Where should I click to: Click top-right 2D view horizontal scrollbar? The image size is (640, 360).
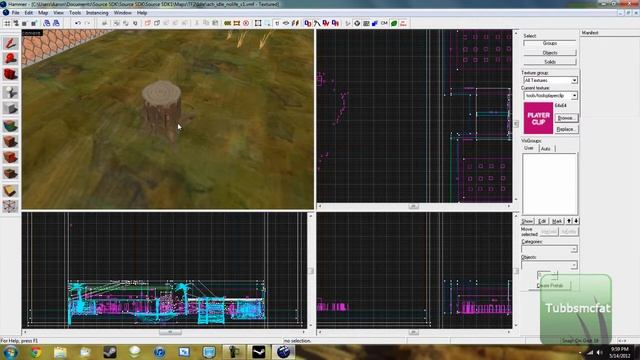tap(414, 206)
